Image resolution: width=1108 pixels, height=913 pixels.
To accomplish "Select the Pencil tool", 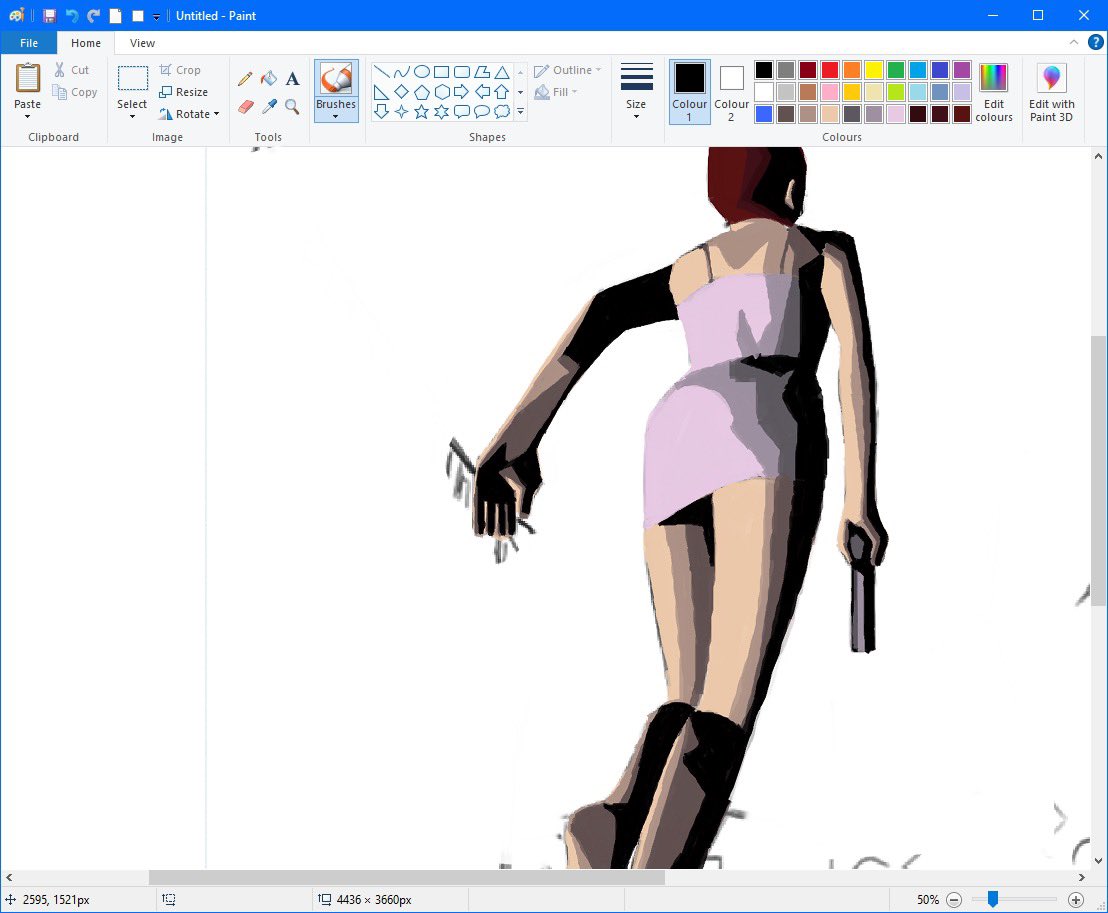I will (245, 78).
